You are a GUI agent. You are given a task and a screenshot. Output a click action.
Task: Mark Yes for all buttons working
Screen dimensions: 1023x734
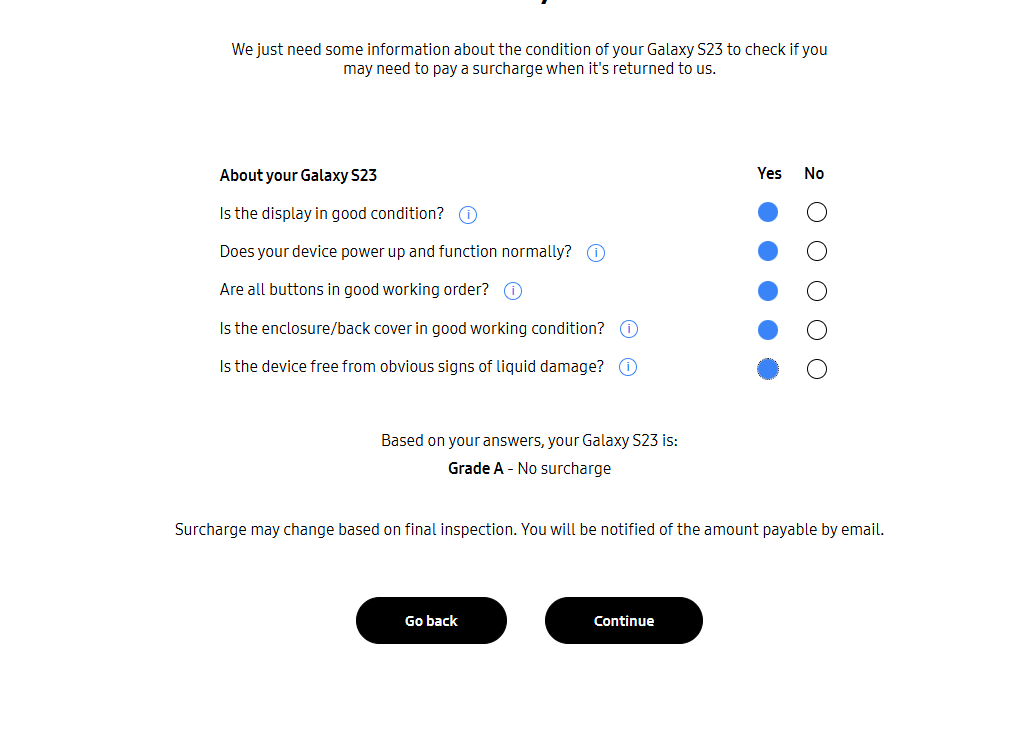[768, 291]
